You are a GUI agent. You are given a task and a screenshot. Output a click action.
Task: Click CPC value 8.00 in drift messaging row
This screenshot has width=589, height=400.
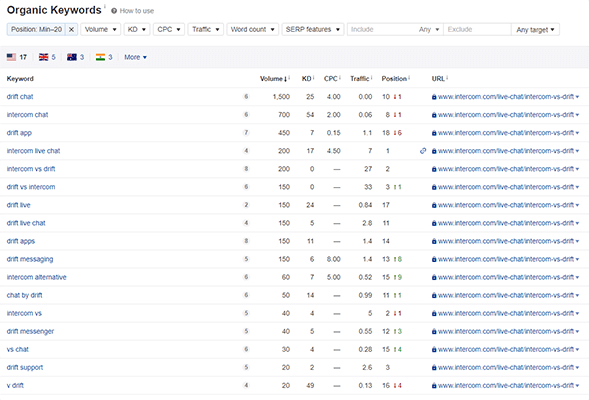334,259
